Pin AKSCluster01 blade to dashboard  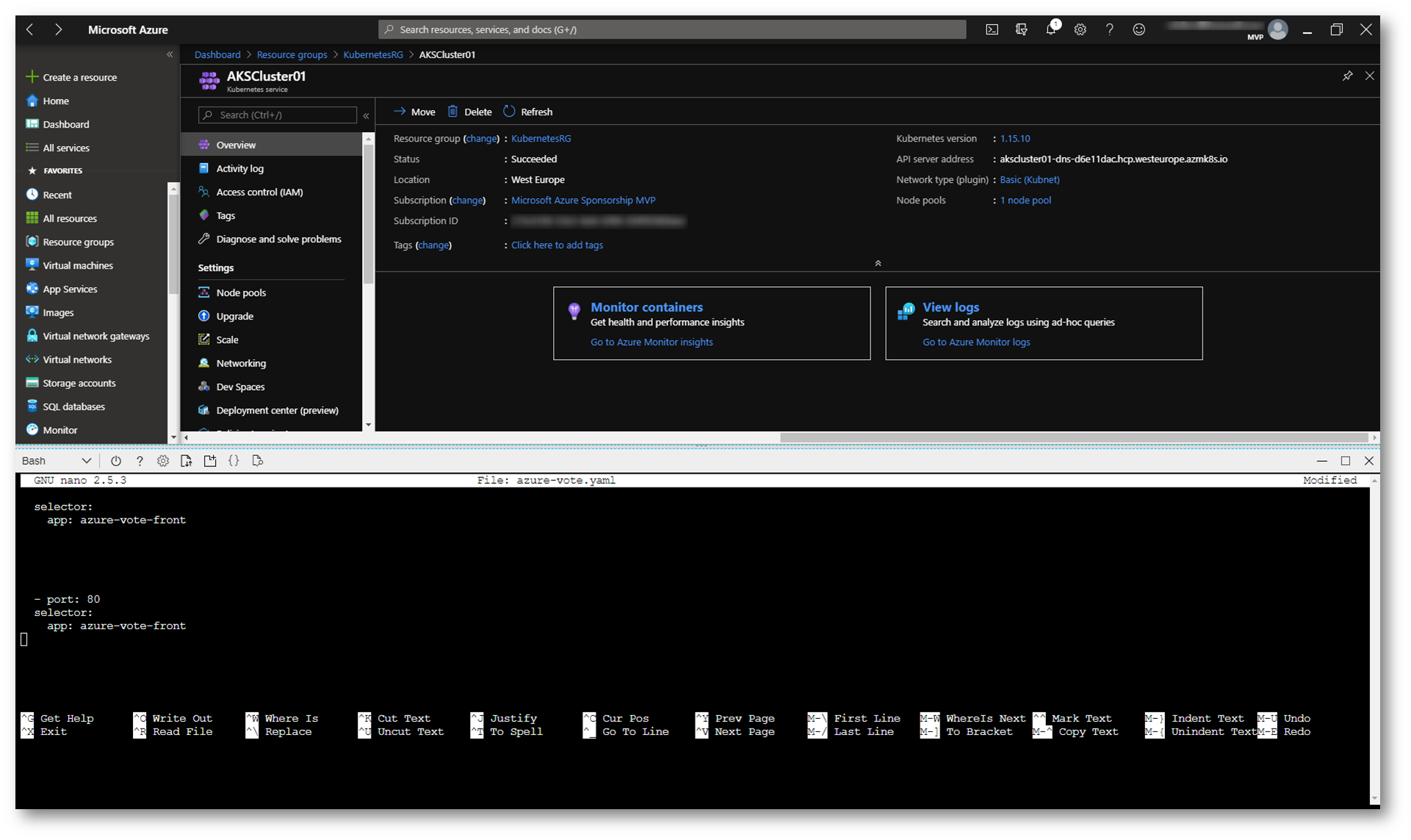[1347, 76]
